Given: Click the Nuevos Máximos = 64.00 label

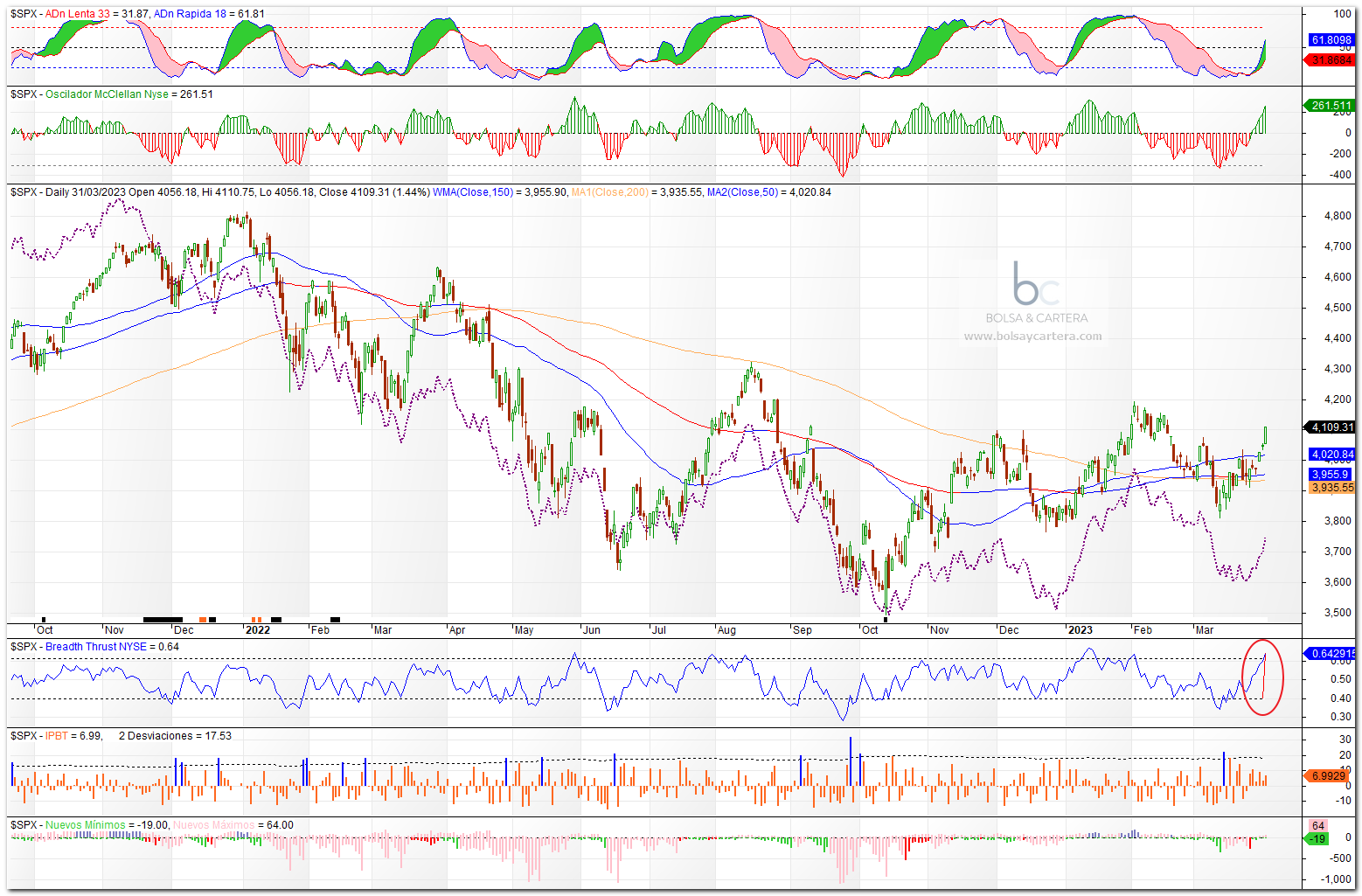Looking at the screenshot, I should (233, 825).
